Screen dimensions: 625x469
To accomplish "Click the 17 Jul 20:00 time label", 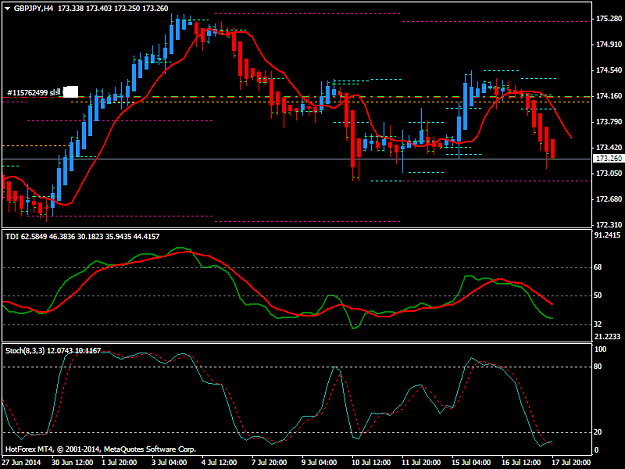I will tap(571, 463).
